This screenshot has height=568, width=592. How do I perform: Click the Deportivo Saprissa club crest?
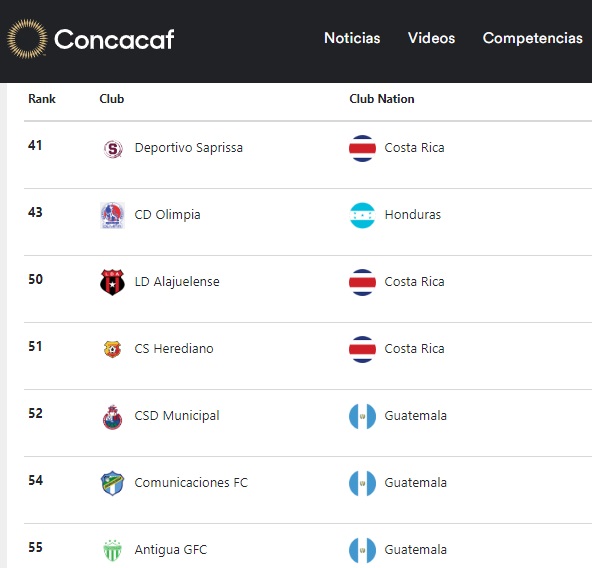pos(113,148)
